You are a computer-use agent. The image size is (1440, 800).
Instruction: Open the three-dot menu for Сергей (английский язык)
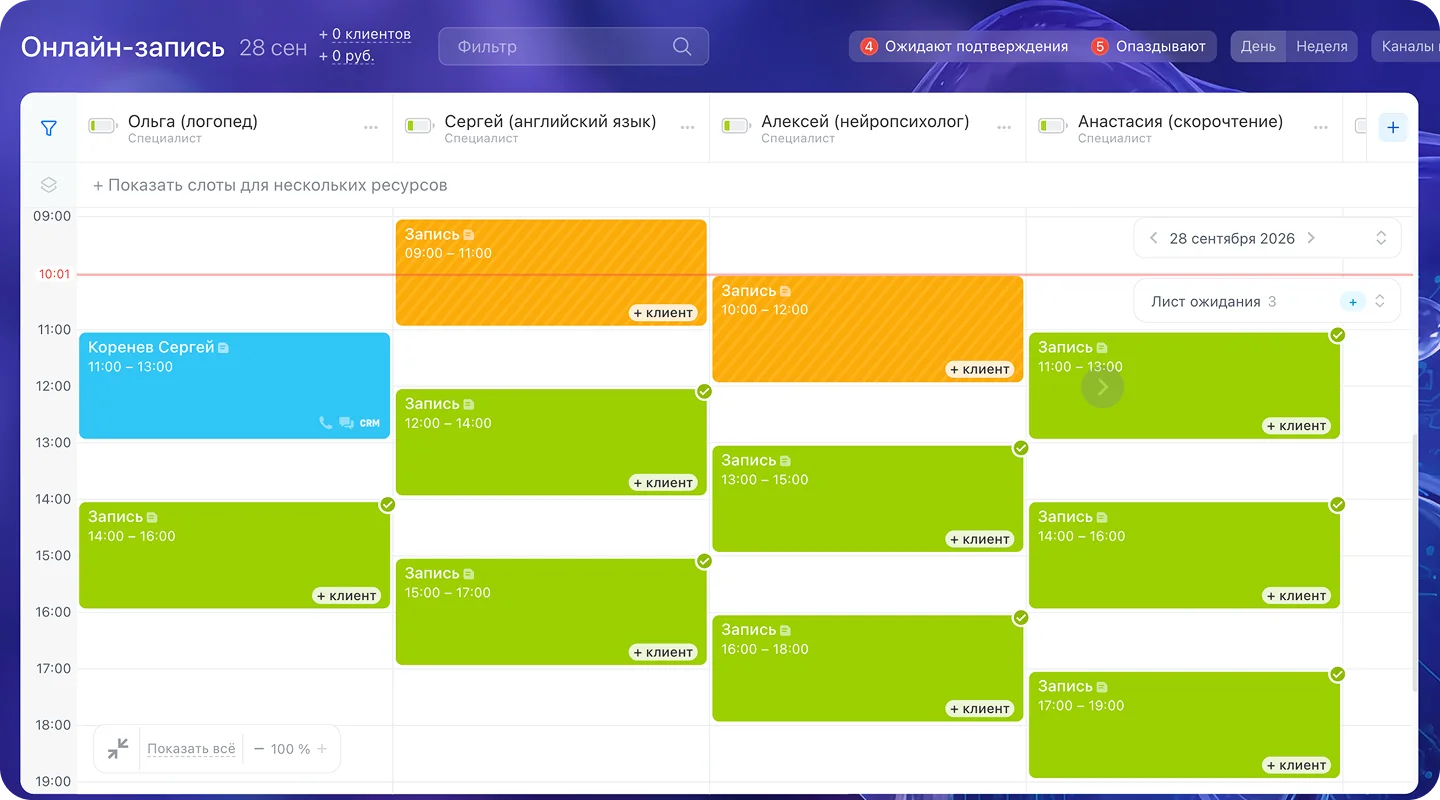point(687,128)
